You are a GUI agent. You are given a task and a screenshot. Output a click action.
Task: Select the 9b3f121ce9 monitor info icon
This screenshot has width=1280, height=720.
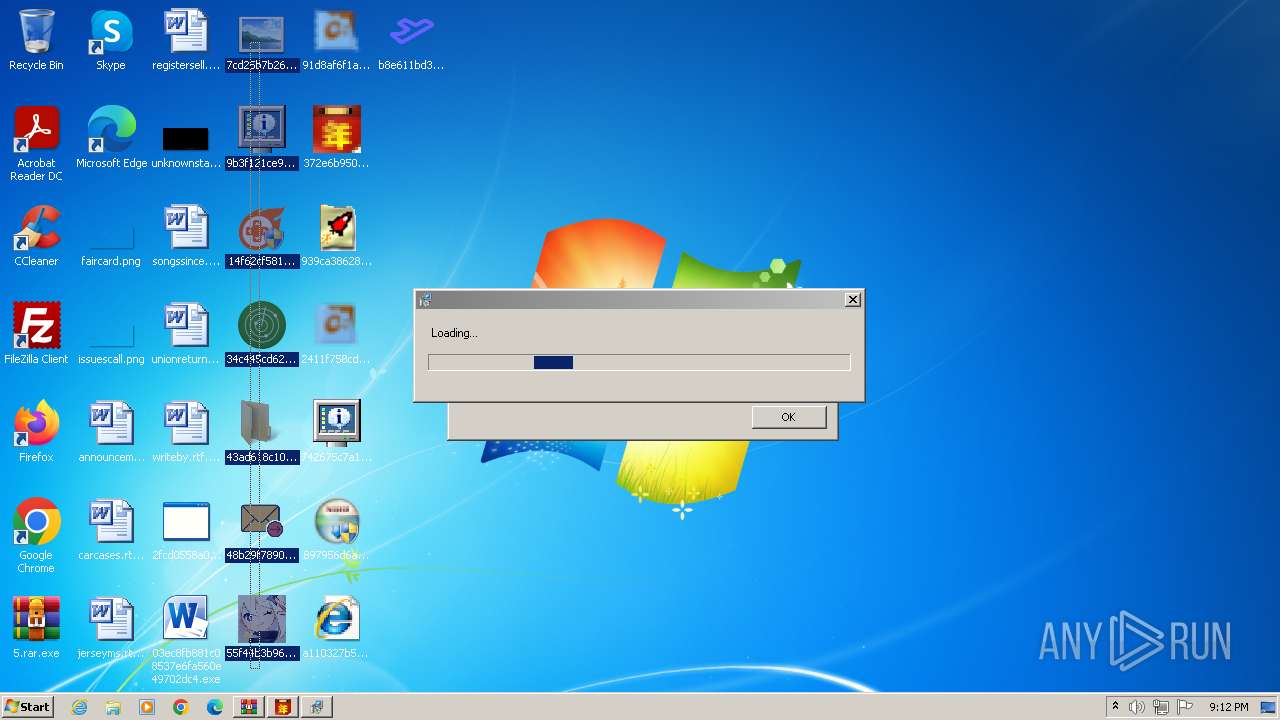click(x=261, y=138)
